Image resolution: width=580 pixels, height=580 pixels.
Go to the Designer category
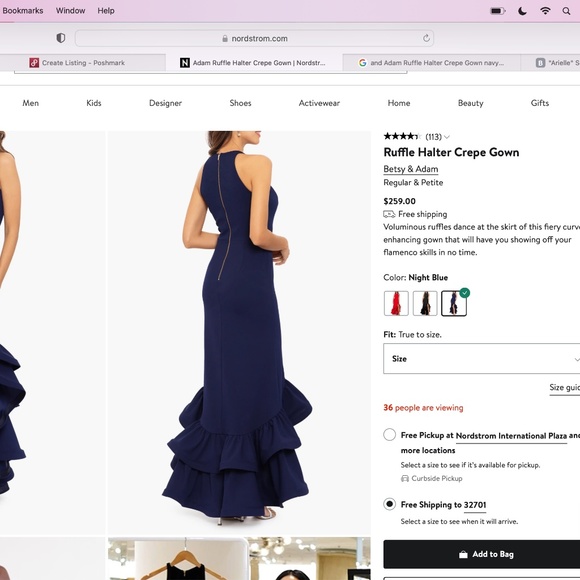165,103
